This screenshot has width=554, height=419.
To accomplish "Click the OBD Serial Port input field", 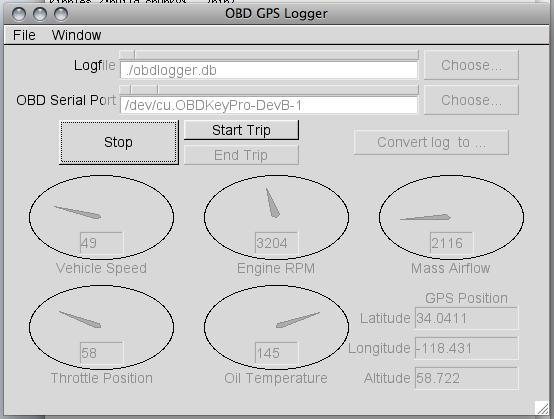I will click(269, 105).
